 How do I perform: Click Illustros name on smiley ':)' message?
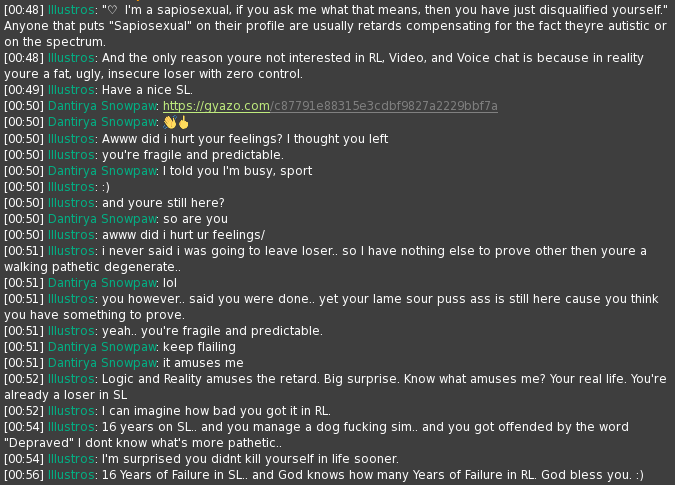[71, 187]
